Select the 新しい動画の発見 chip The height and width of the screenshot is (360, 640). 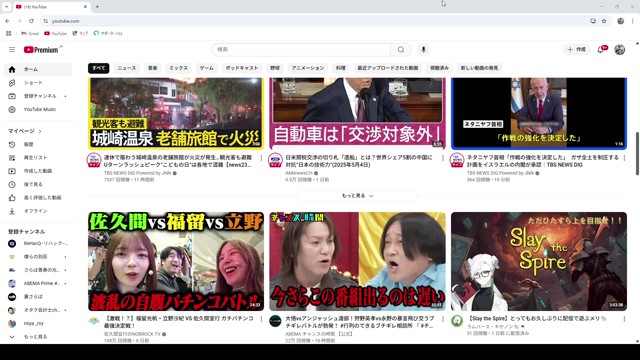pyautogui.click(x=479, y=68)
